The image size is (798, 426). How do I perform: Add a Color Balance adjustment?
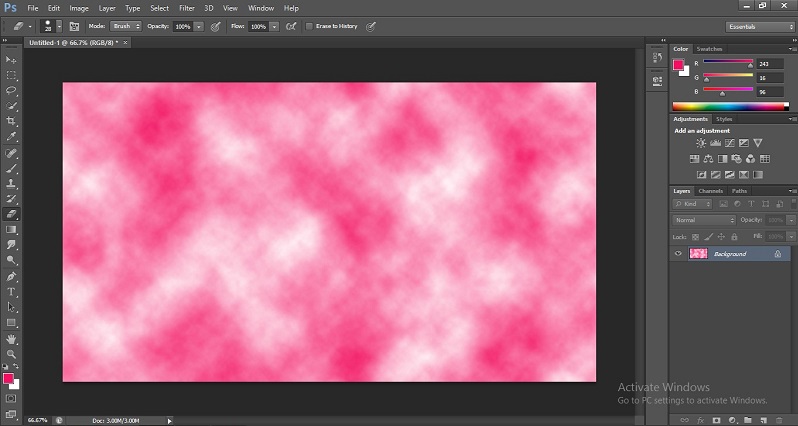[x=708, y=159]
